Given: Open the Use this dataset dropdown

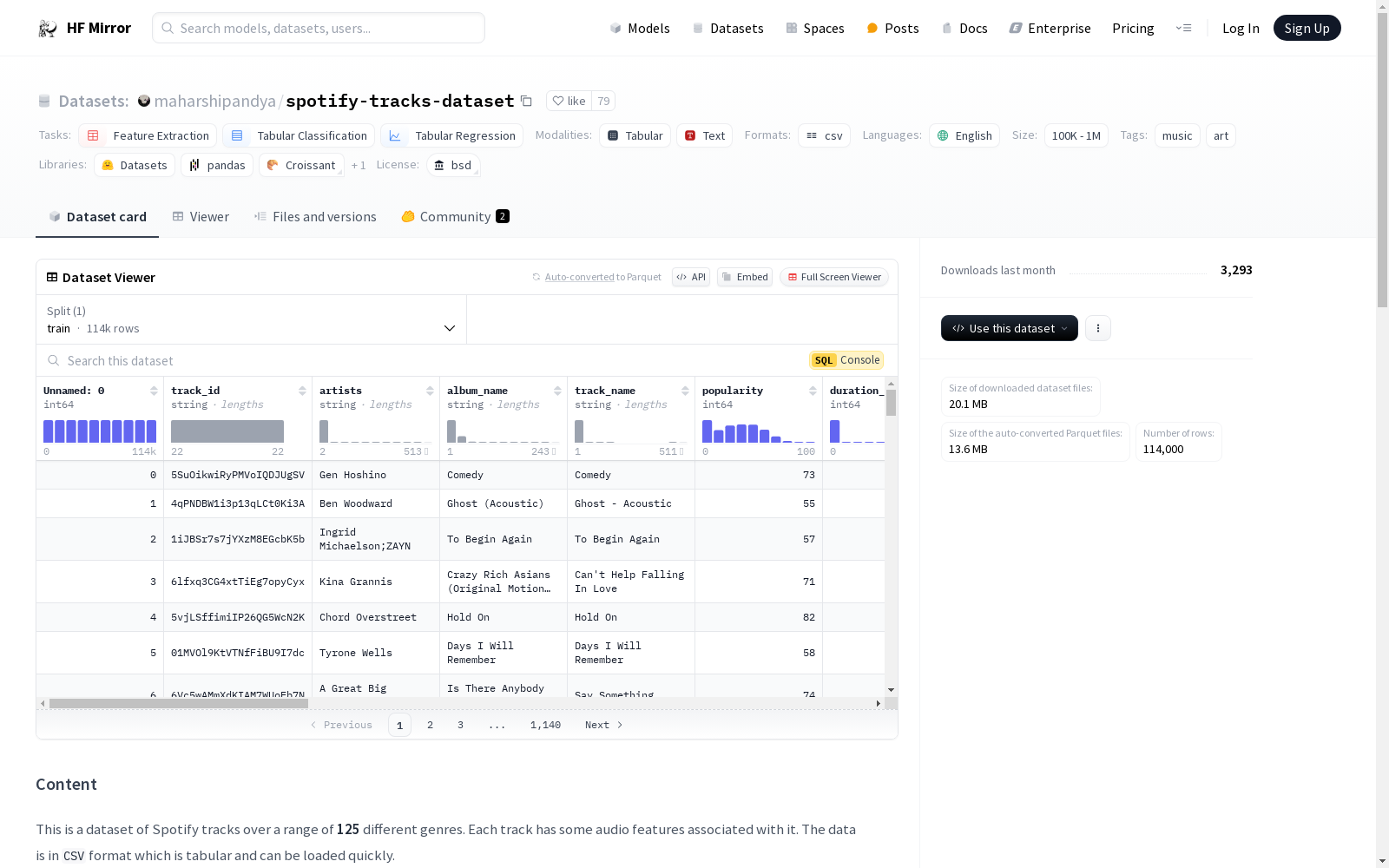Looking at the screenshot, I should [1010, 328].
